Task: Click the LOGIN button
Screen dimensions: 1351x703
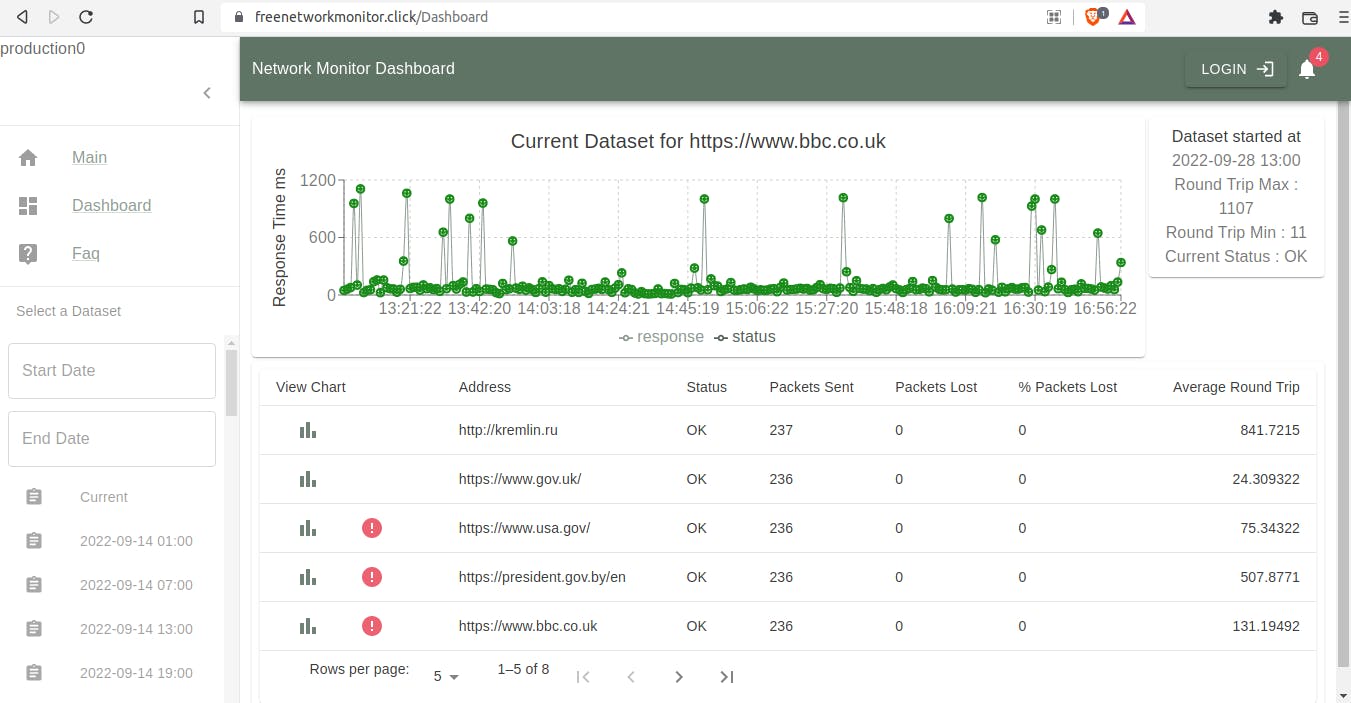Action: (1235, 69)
